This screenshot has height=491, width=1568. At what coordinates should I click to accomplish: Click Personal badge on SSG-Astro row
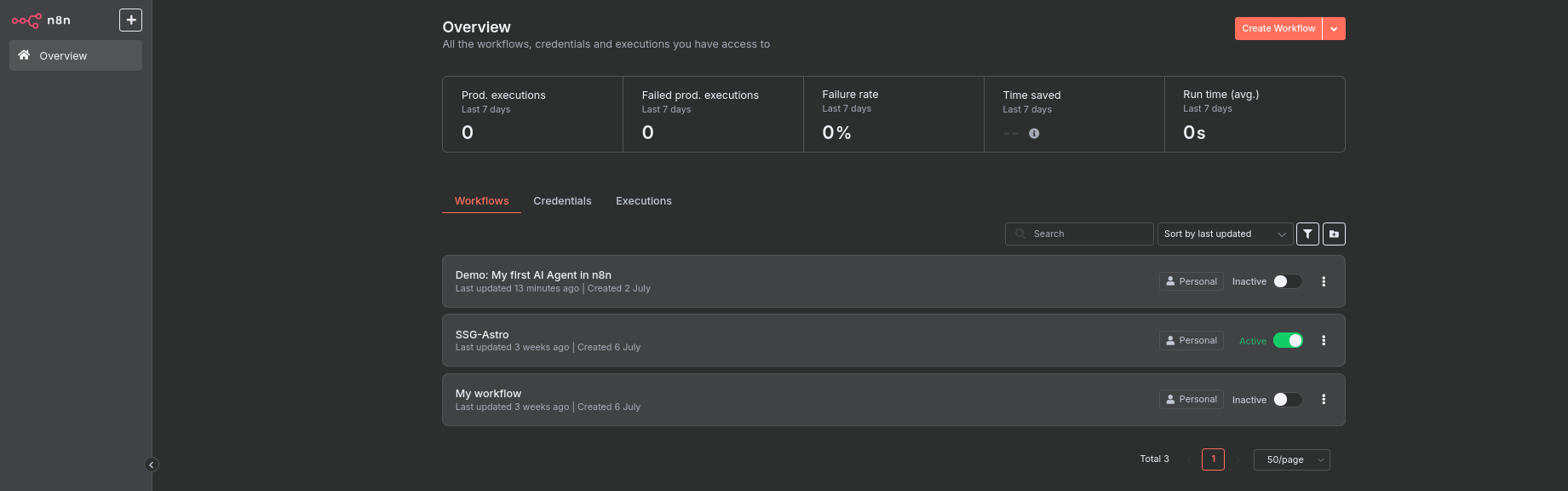(x=1192, y=340)
